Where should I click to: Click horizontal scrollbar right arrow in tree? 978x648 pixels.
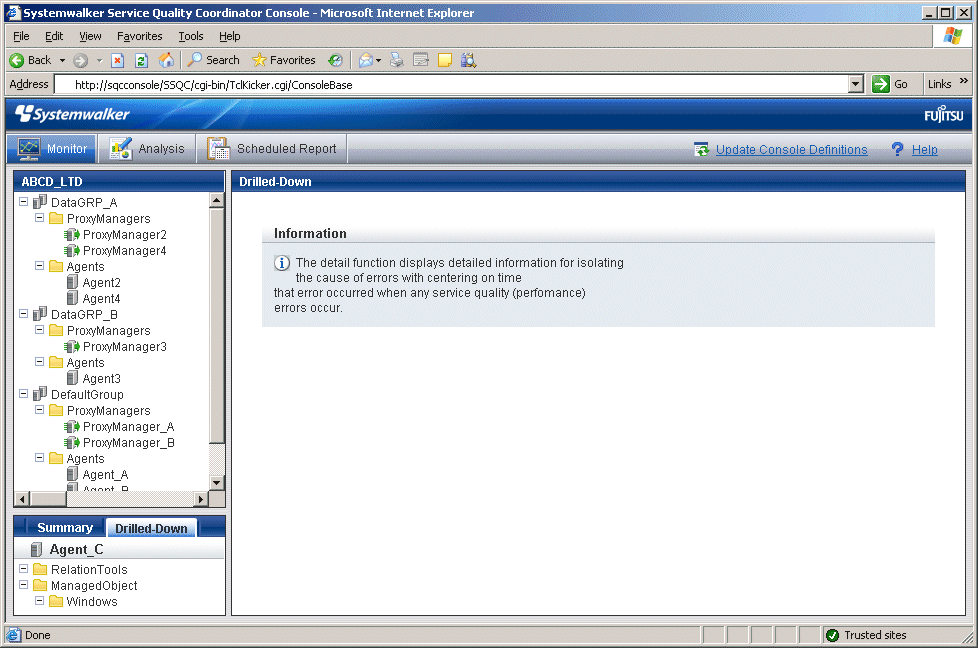(201, 499)
